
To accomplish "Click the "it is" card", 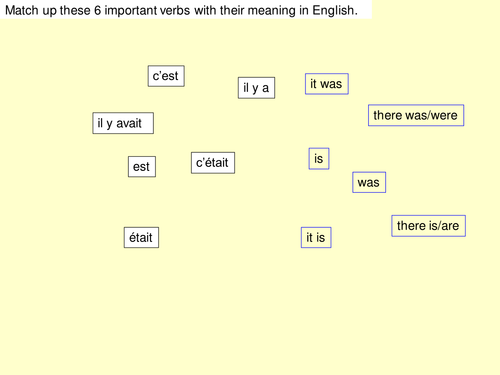I will pyautogui.click(x=316, y=238).
